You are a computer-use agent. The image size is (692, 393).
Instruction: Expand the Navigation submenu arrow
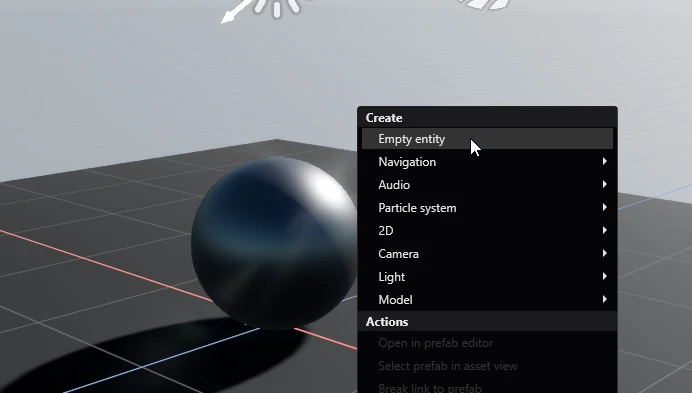tap(605, 162)
